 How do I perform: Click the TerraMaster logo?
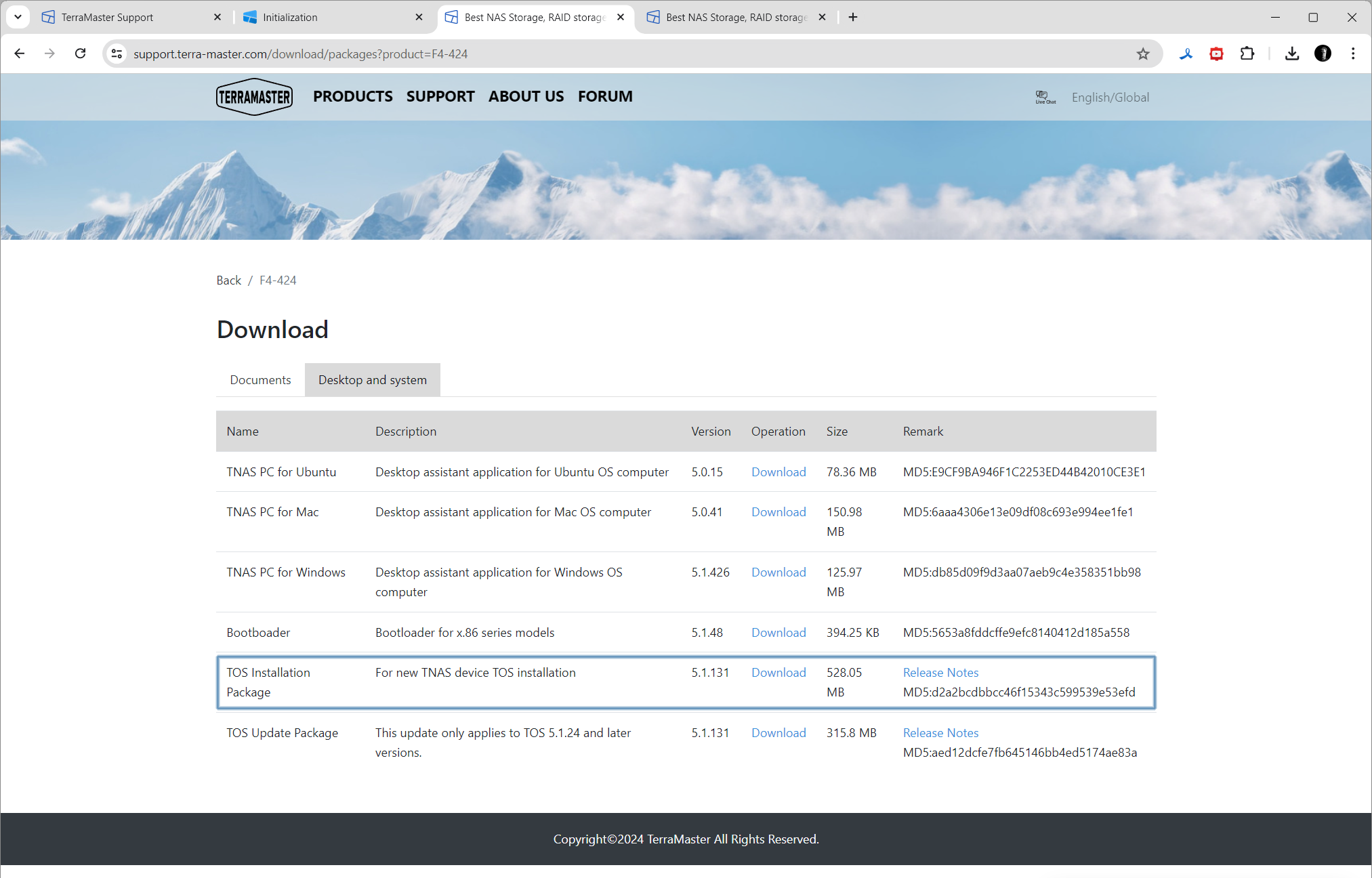click(x=254, y=97)
